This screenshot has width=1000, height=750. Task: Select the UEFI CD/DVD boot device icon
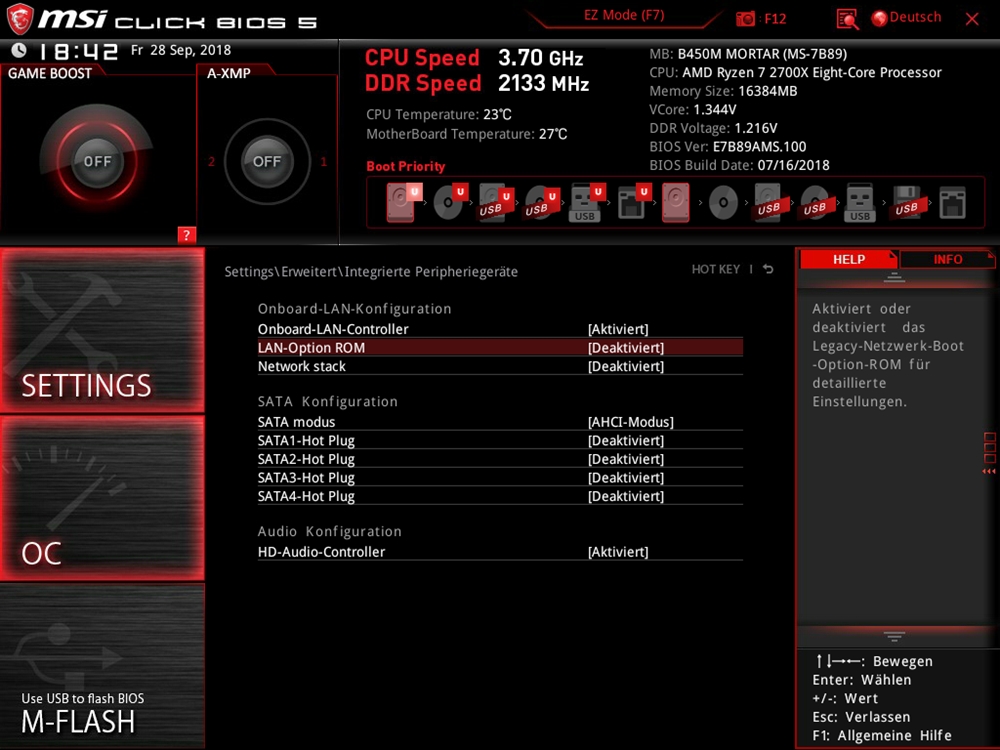point(450,202)
